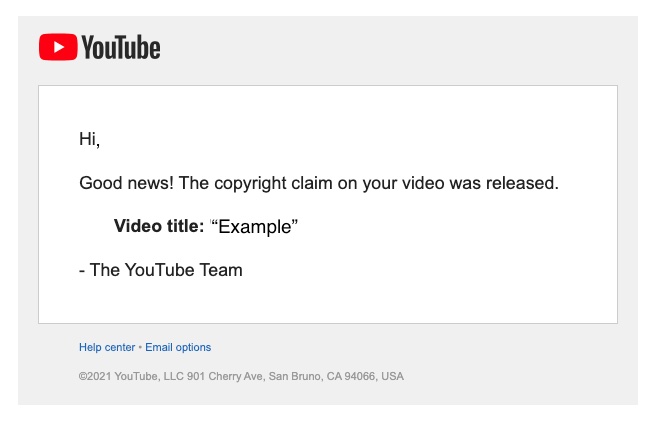Screen dimensions: 664x425
Task: Open the Email options link
Action: tap(178, 347)
